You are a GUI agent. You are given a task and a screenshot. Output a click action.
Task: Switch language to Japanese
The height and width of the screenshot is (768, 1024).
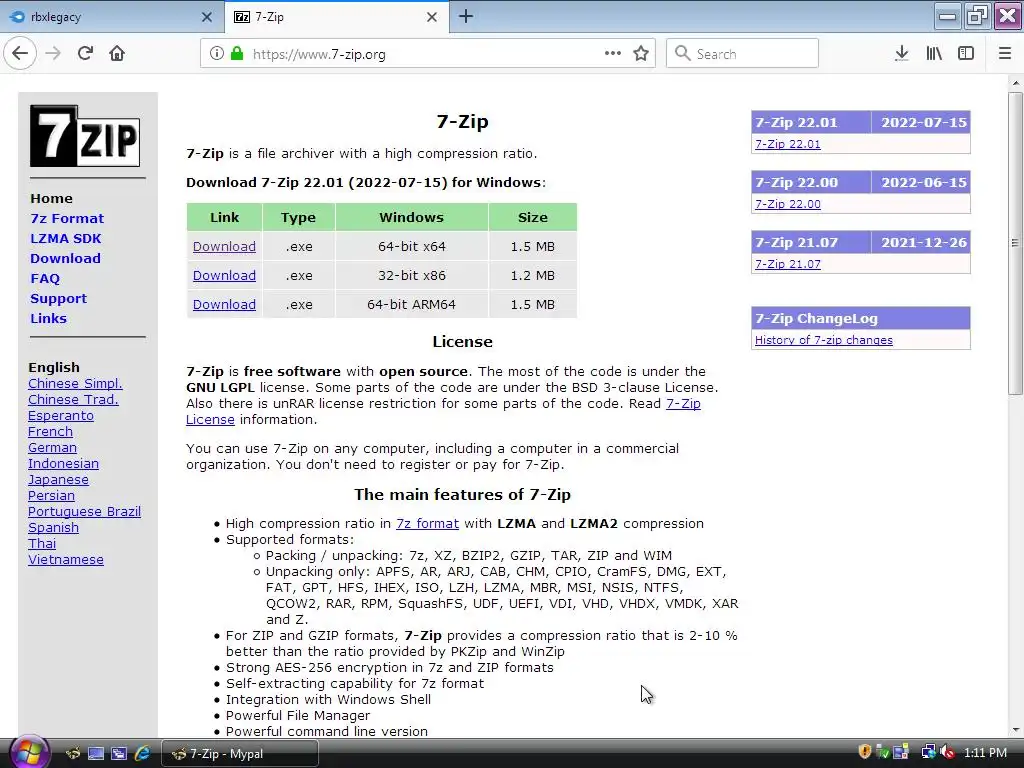(58, 480)
